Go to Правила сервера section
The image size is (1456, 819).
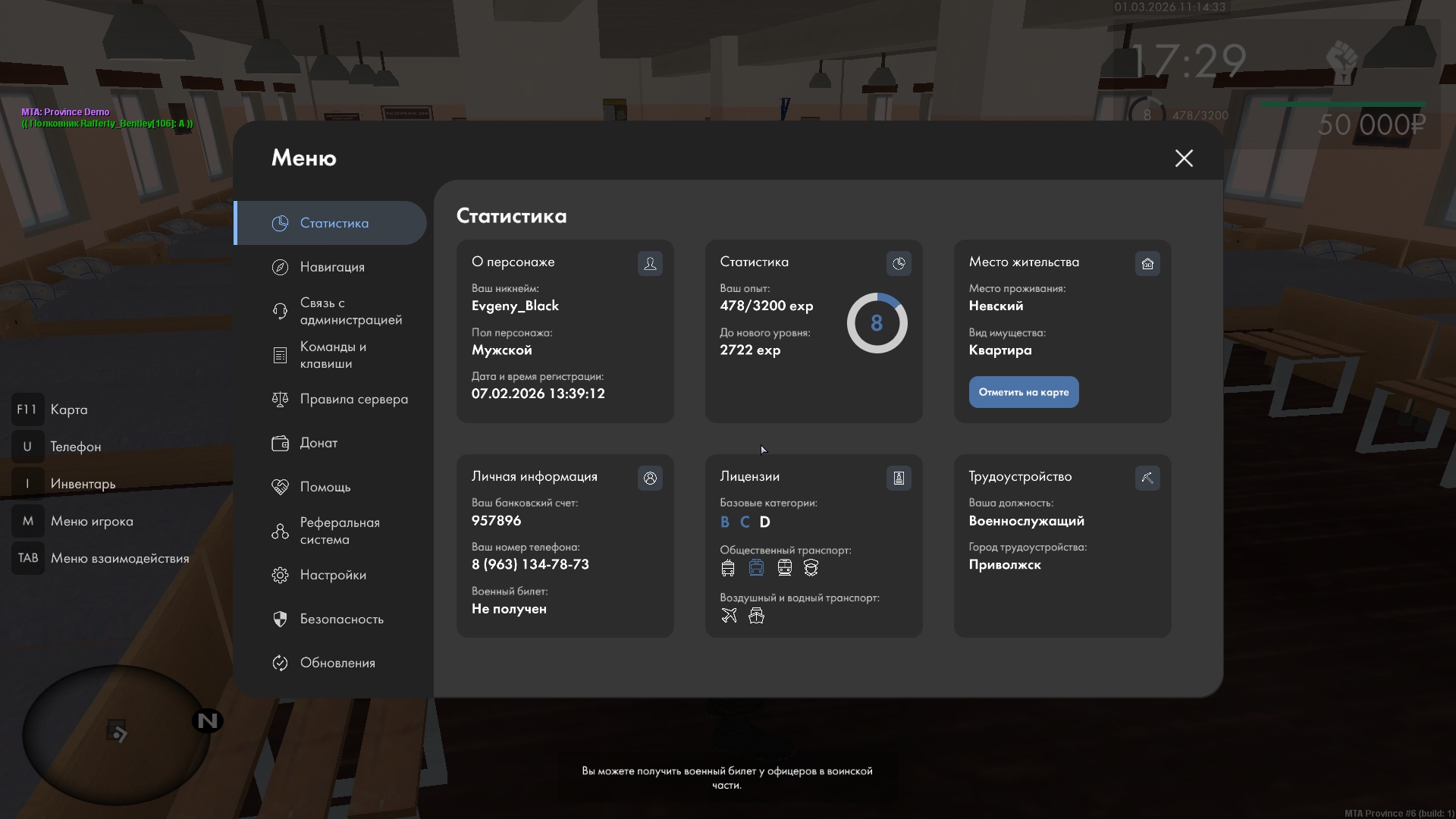coord(353,399)
